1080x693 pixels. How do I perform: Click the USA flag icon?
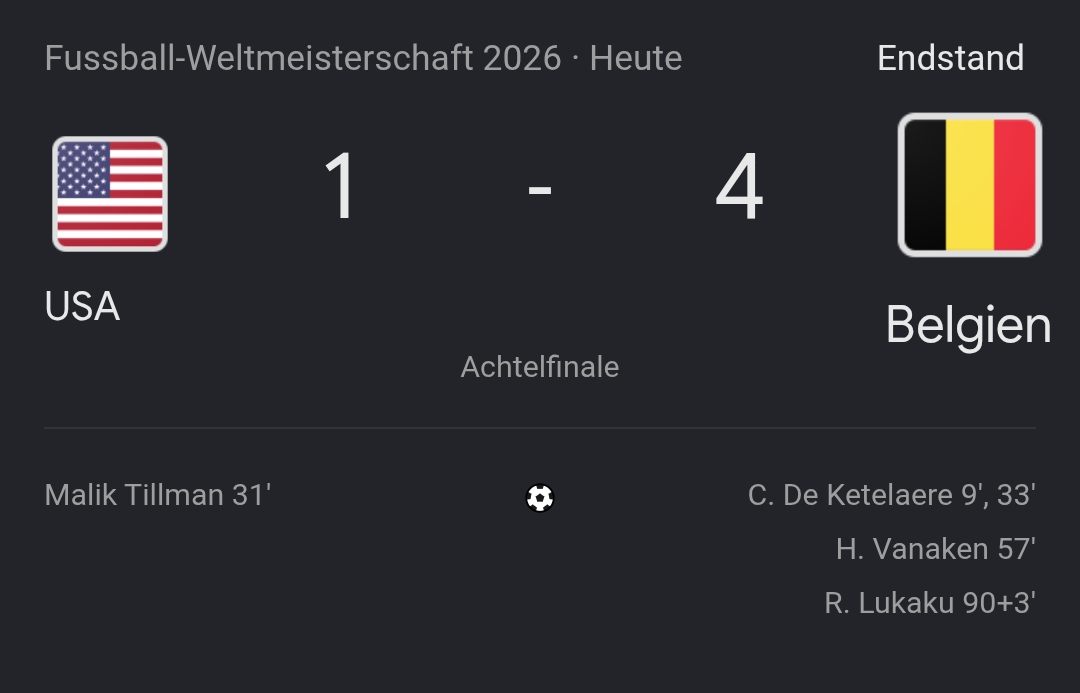[x=110, y=194]
